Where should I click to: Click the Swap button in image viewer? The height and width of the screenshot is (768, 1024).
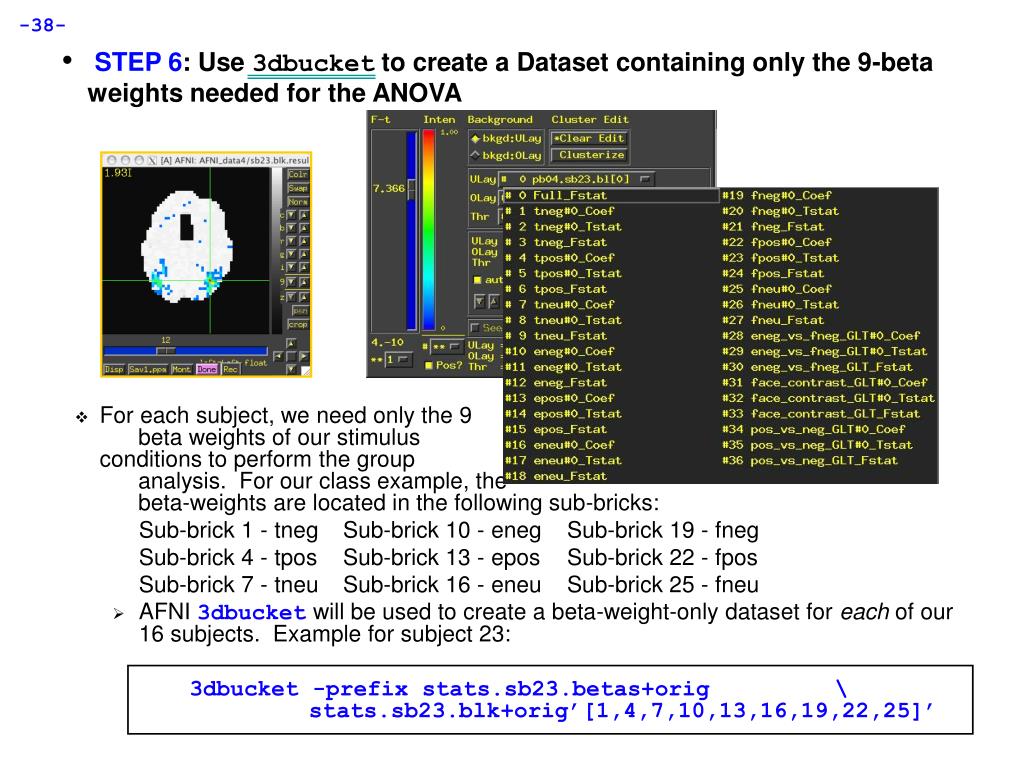tap(298, 188)
